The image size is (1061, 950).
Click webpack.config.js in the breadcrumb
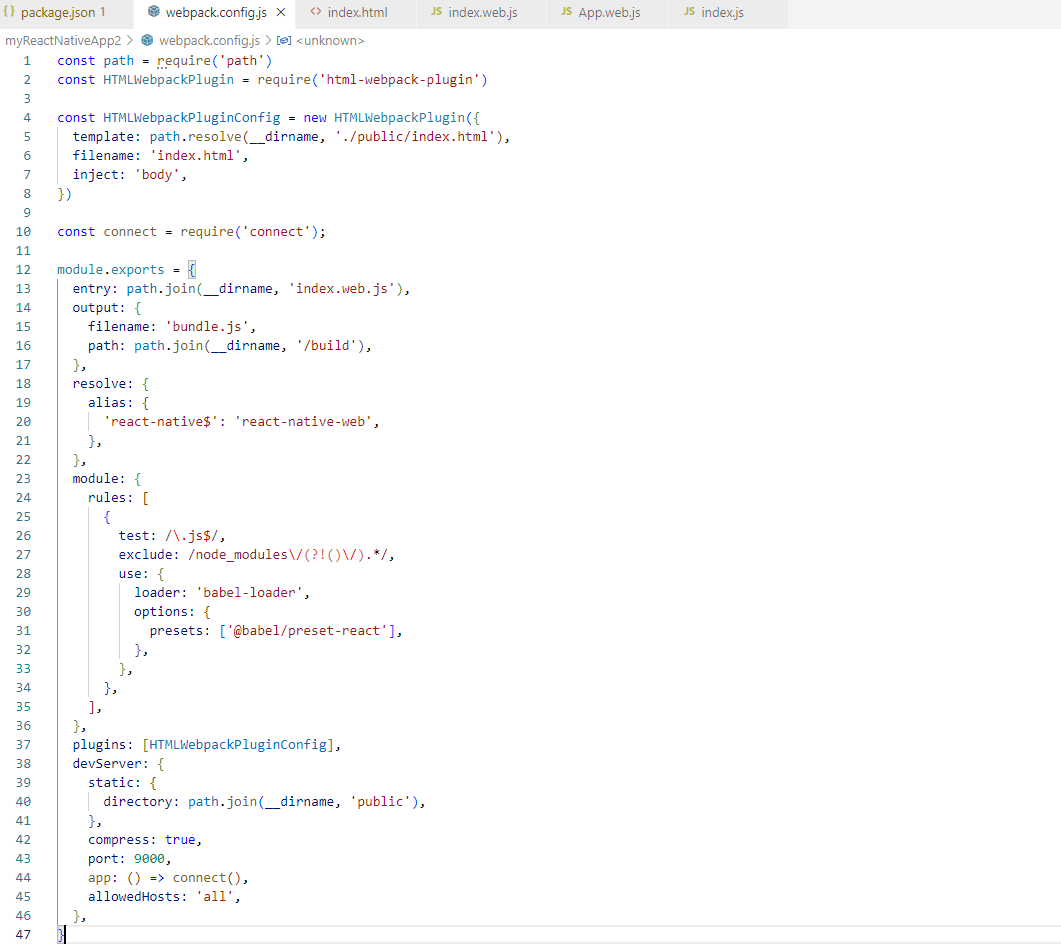pos(209,41)
